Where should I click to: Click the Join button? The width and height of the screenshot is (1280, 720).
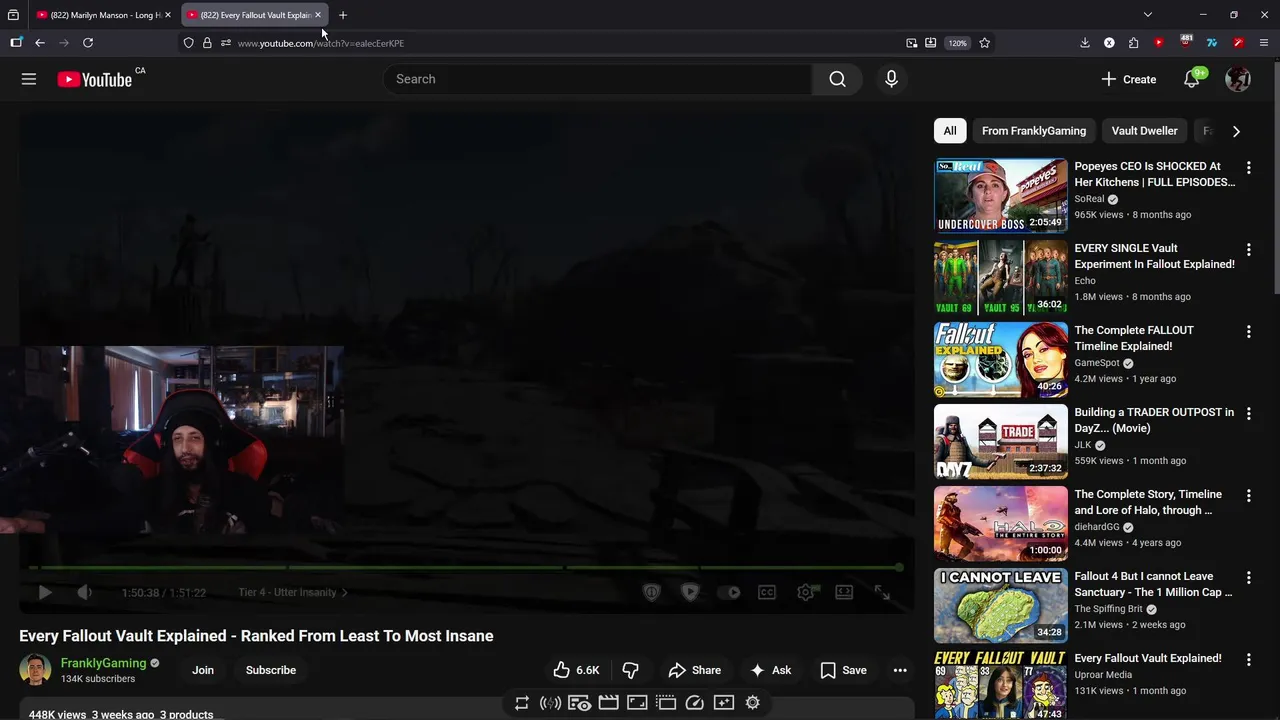click(x=203, y=670)
